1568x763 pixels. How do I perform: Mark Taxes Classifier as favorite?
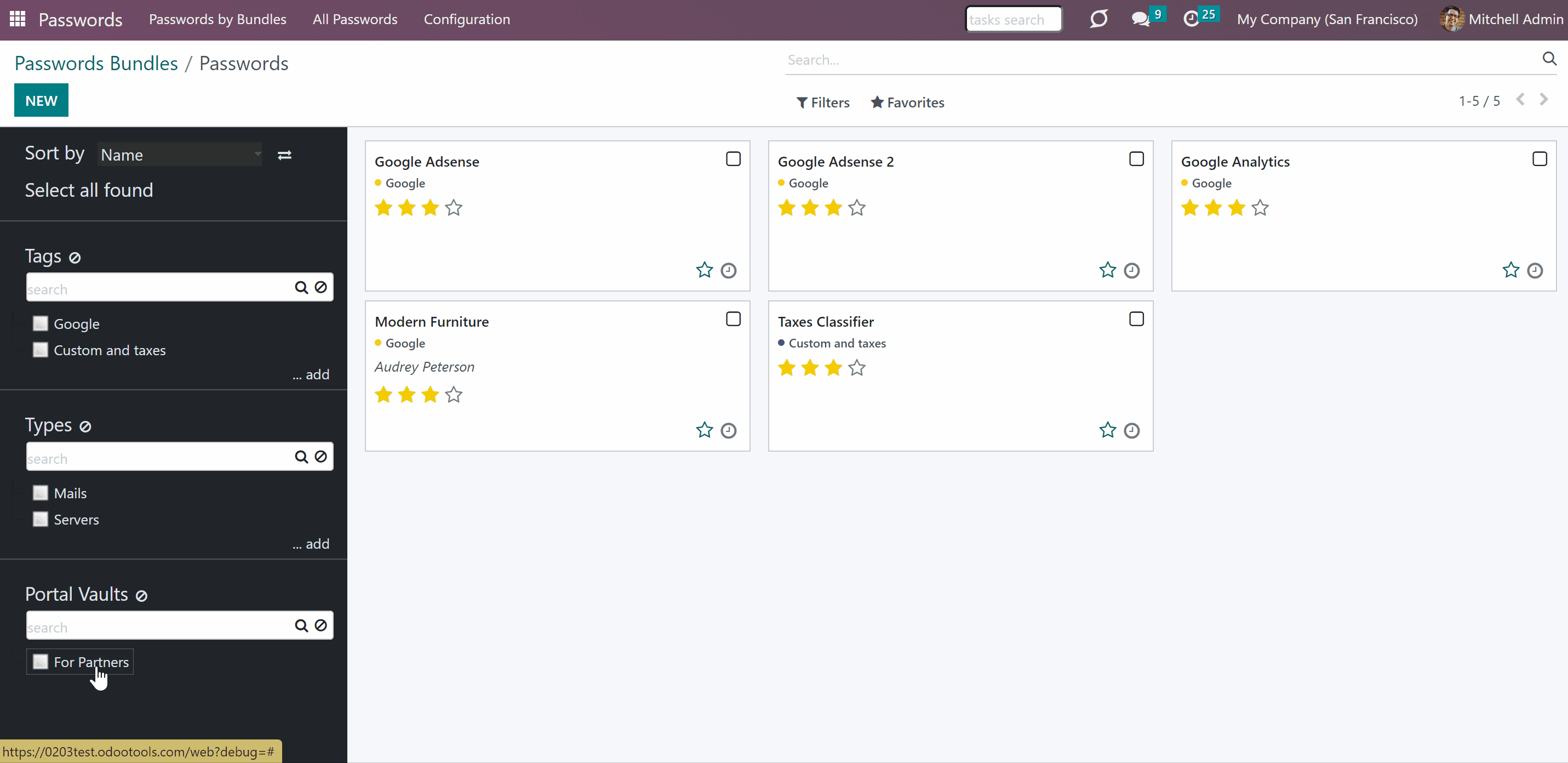coord(1108,430)
